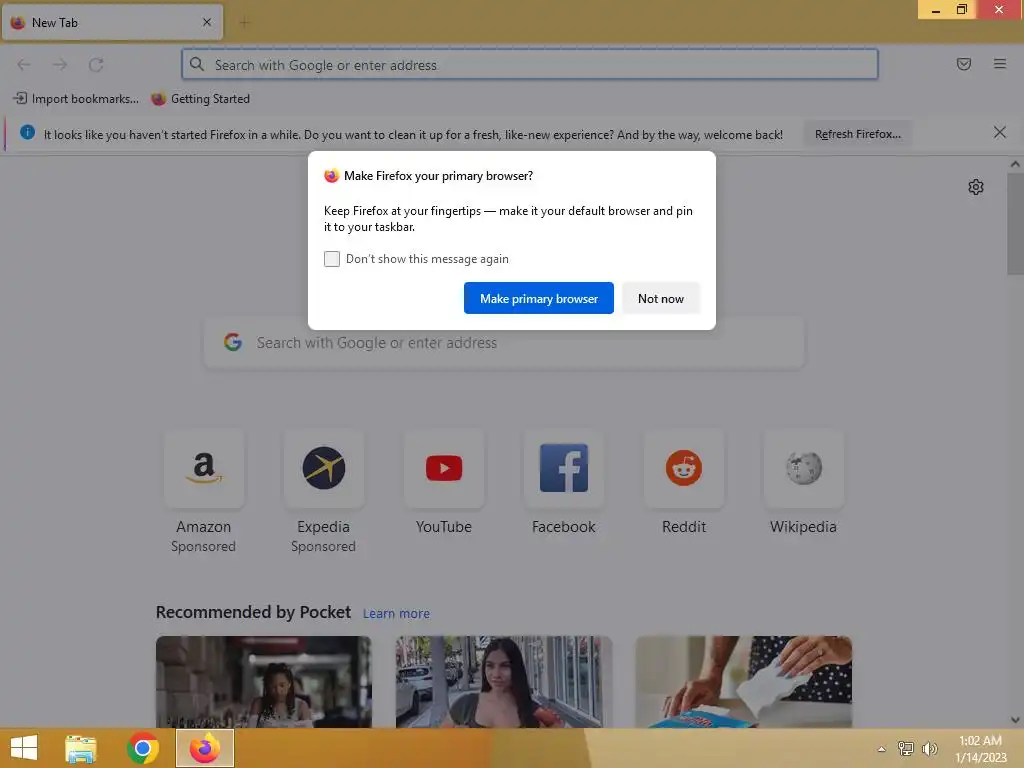Click Make primary browser button
The width and height of the screenshot is (1024, 768).
tap(539, 298)
